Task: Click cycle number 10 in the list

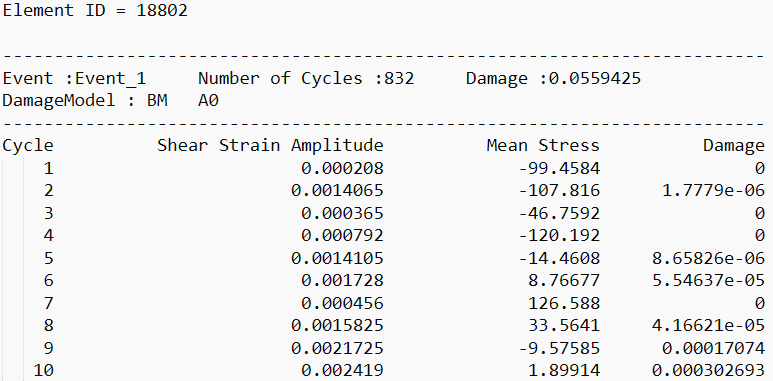Action: pyautogui.click(x=43, y=370)
